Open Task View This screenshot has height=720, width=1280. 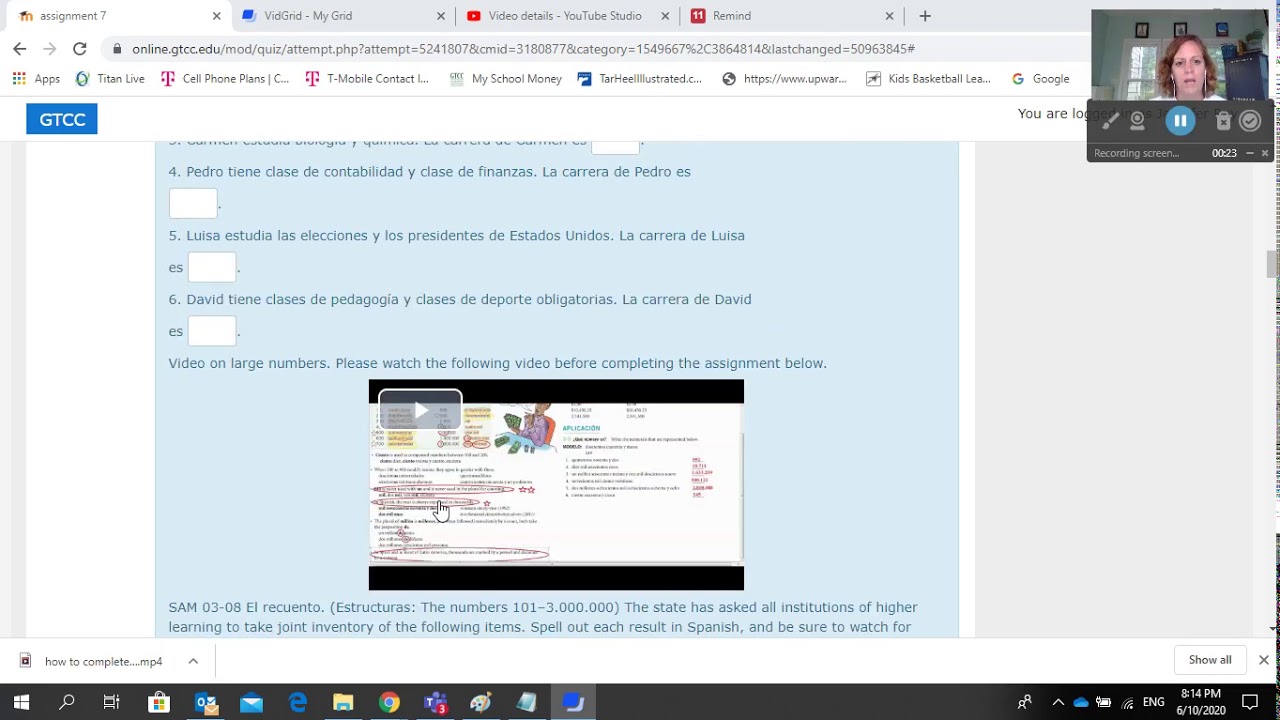click(x=111, y=702)
